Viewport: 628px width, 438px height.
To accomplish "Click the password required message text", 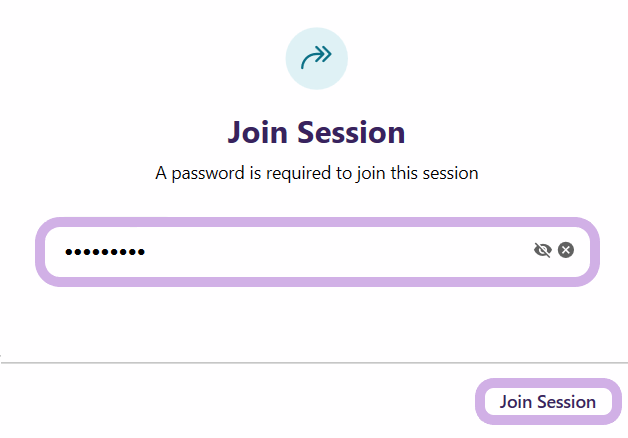I will pyautogui.click(x=316, y=173).
